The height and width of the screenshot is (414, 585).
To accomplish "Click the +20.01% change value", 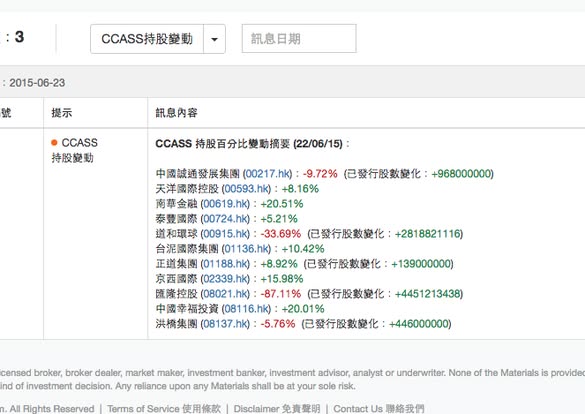I will pyautogui.click(x=303, y=309).
